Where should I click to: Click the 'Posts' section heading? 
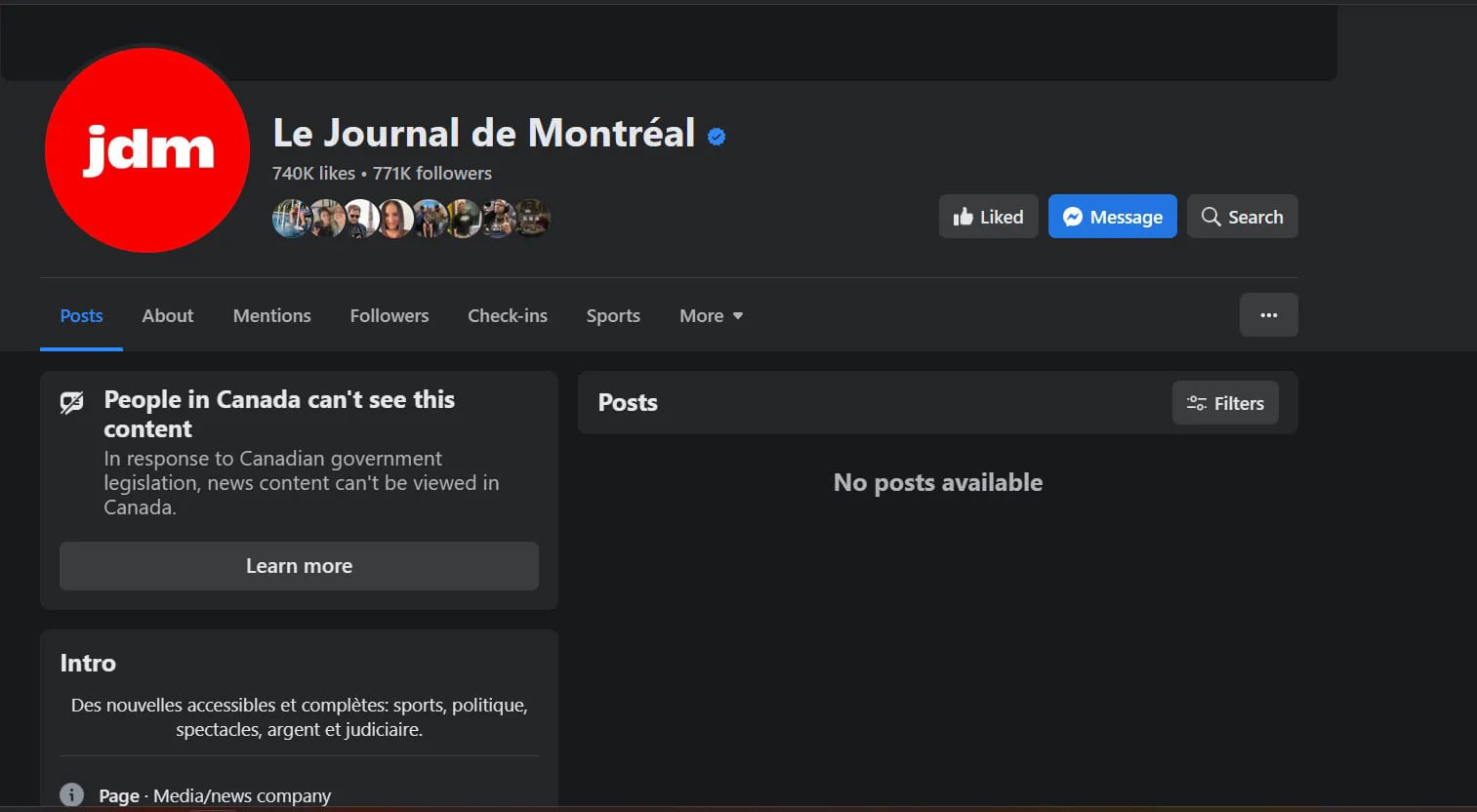pos(628,402)
